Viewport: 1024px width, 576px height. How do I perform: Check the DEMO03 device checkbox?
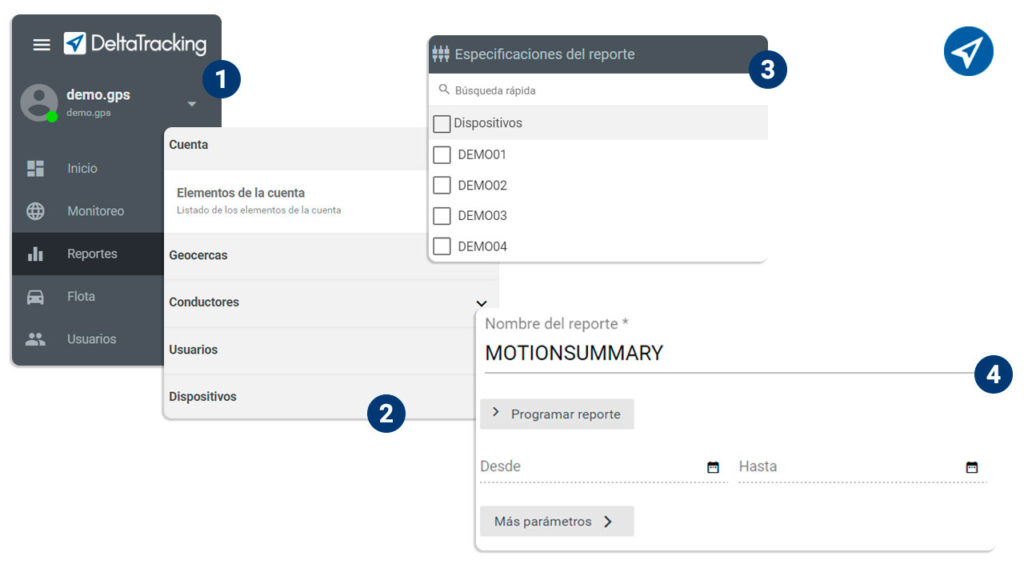442,216
